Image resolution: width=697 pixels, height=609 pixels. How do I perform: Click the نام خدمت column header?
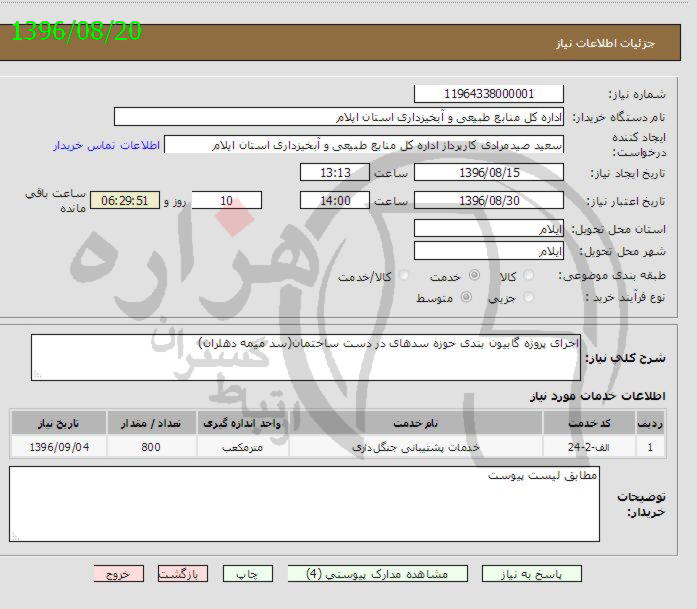(x=416, y=423)
